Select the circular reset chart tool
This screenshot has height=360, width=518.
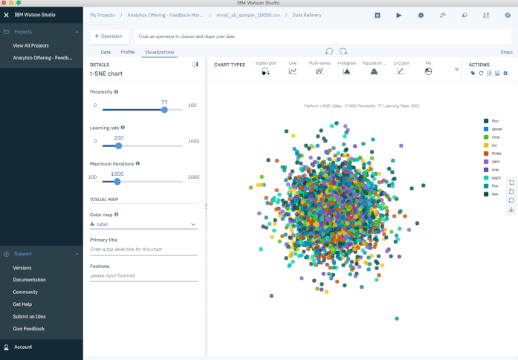click(511, 200)
